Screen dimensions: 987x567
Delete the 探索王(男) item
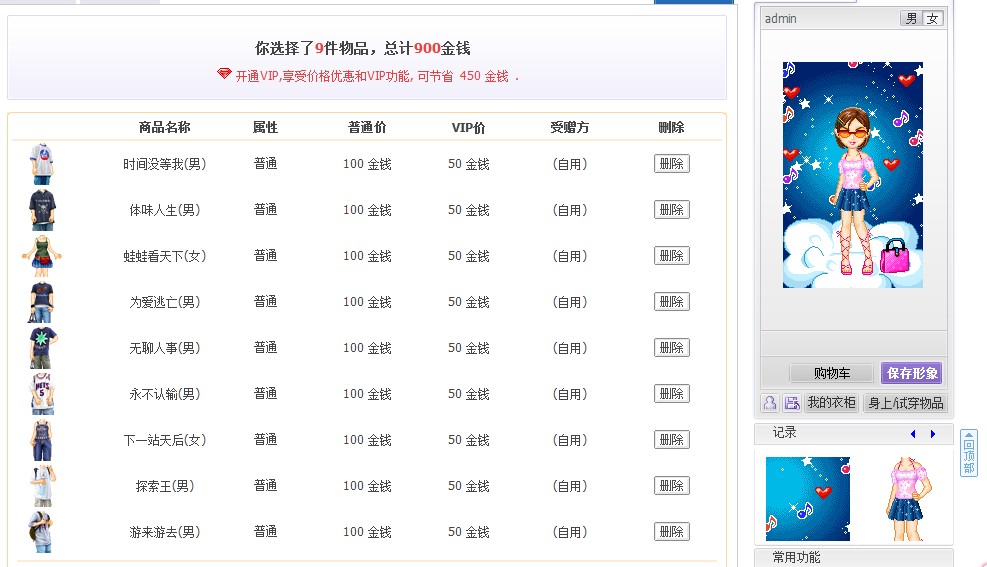[x=672, y=485]
